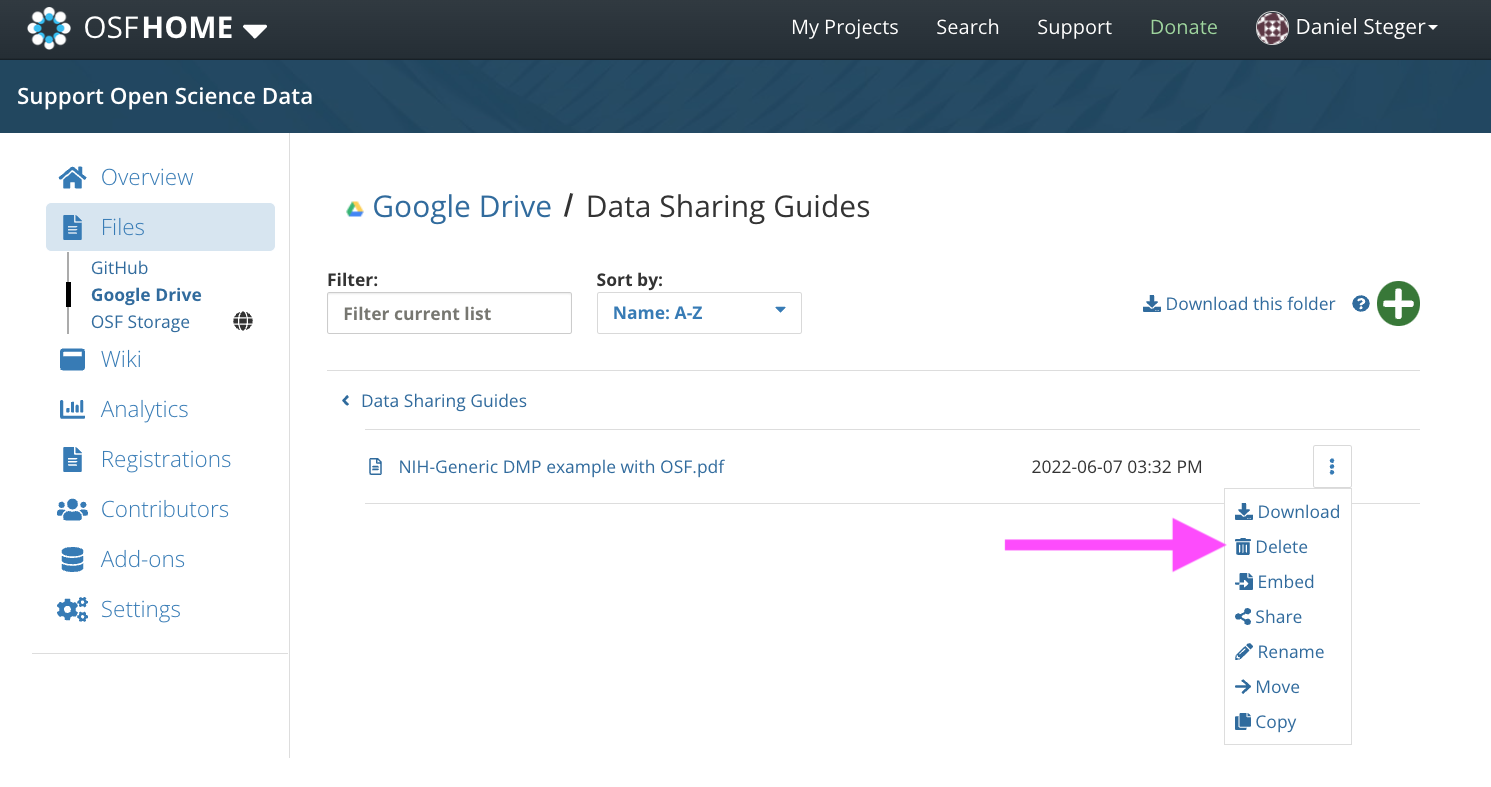Select OSF Storage provider
This screenshot has height=787, width=1491.
[x=140, y=322]
